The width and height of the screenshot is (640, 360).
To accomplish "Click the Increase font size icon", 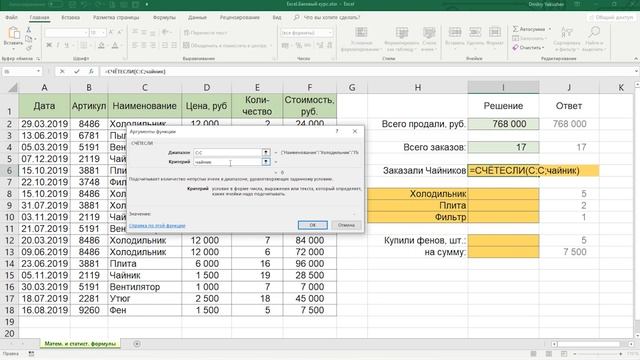I will pos(111,32).
